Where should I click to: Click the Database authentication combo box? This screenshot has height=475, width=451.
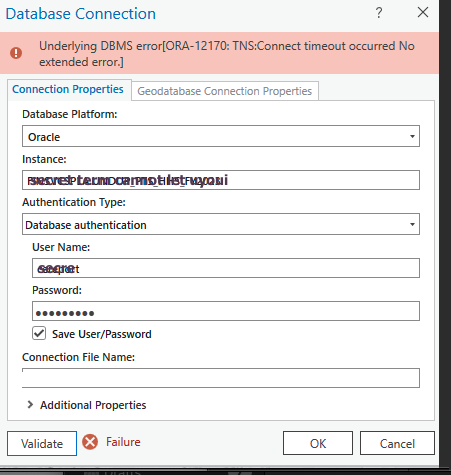point(221,224)
